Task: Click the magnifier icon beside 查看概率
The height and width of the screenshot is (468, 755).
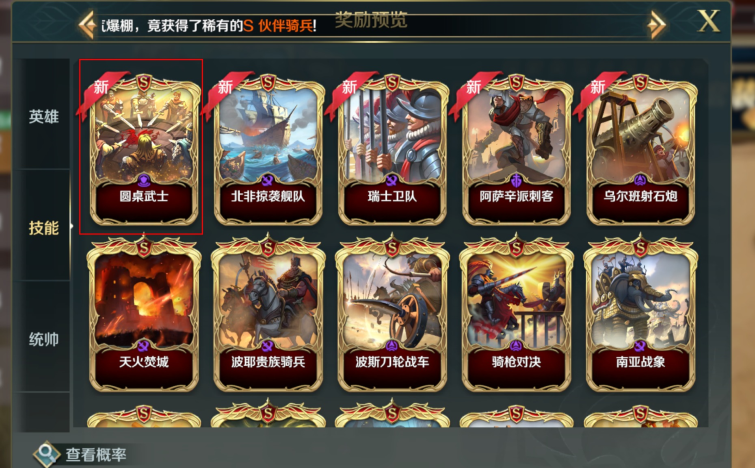Action: point(47,454)
